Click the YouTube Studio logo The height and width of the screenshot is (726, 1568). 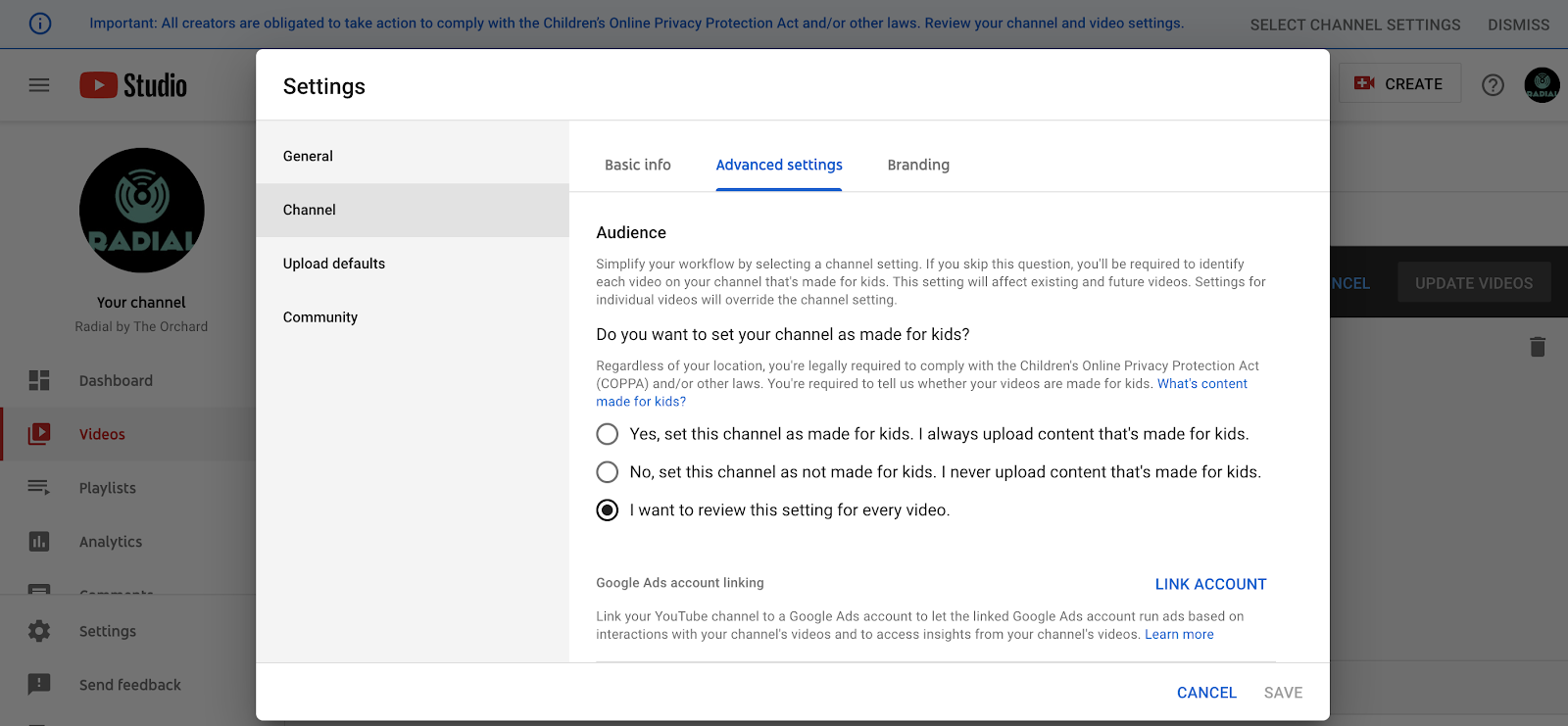point(133,85)
